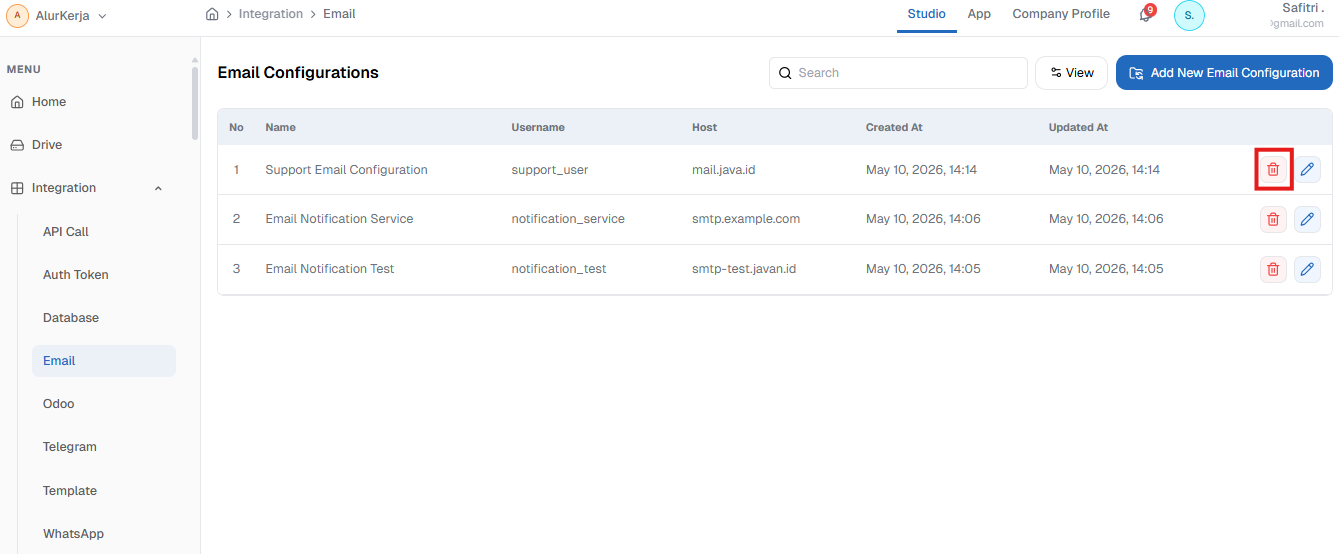
Task: Delete the Email Notification Service row
Action: 1273,219
